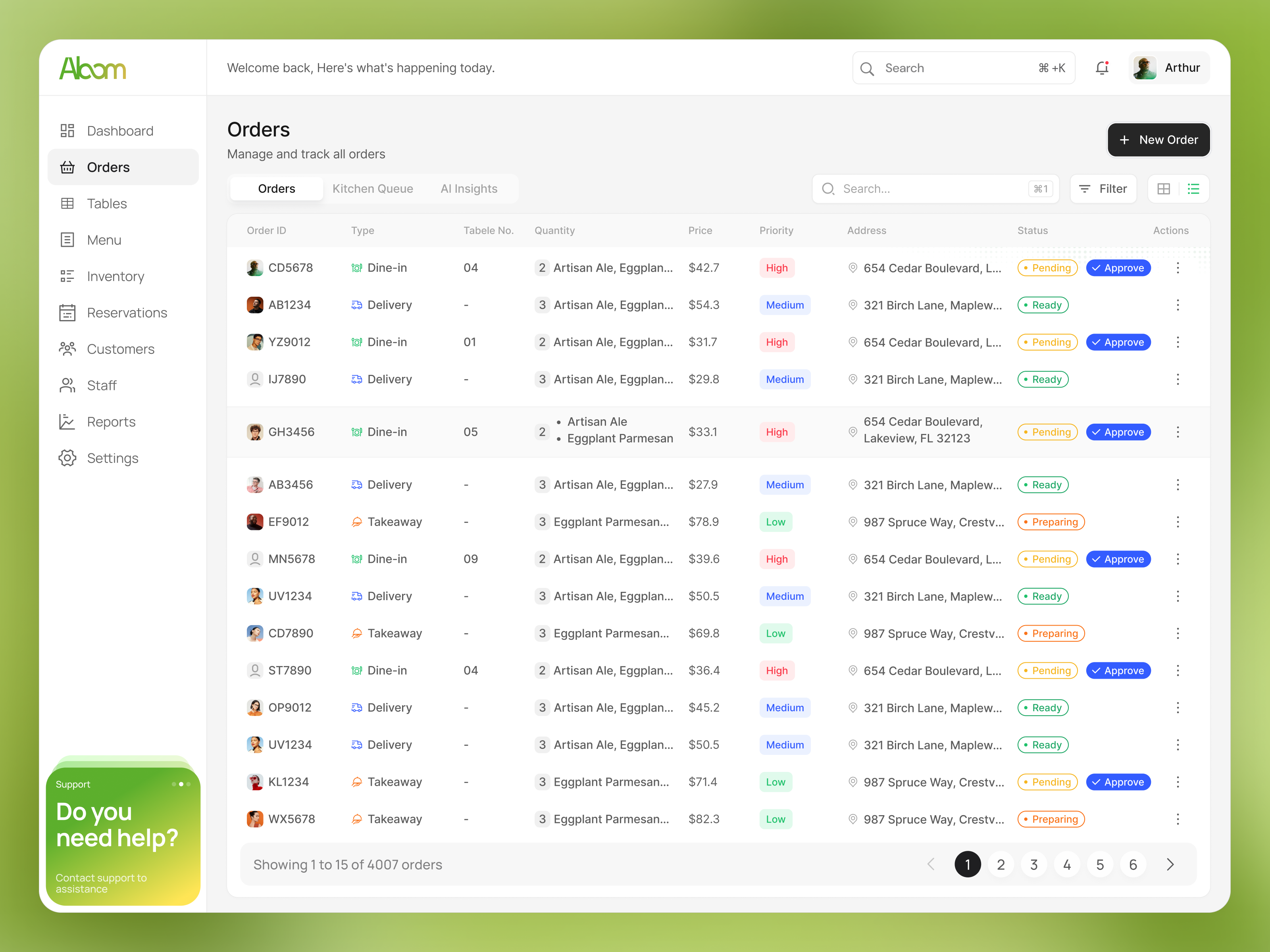
Task: Open the Dashboard from the sidebar
Action: tap(119, 130)
